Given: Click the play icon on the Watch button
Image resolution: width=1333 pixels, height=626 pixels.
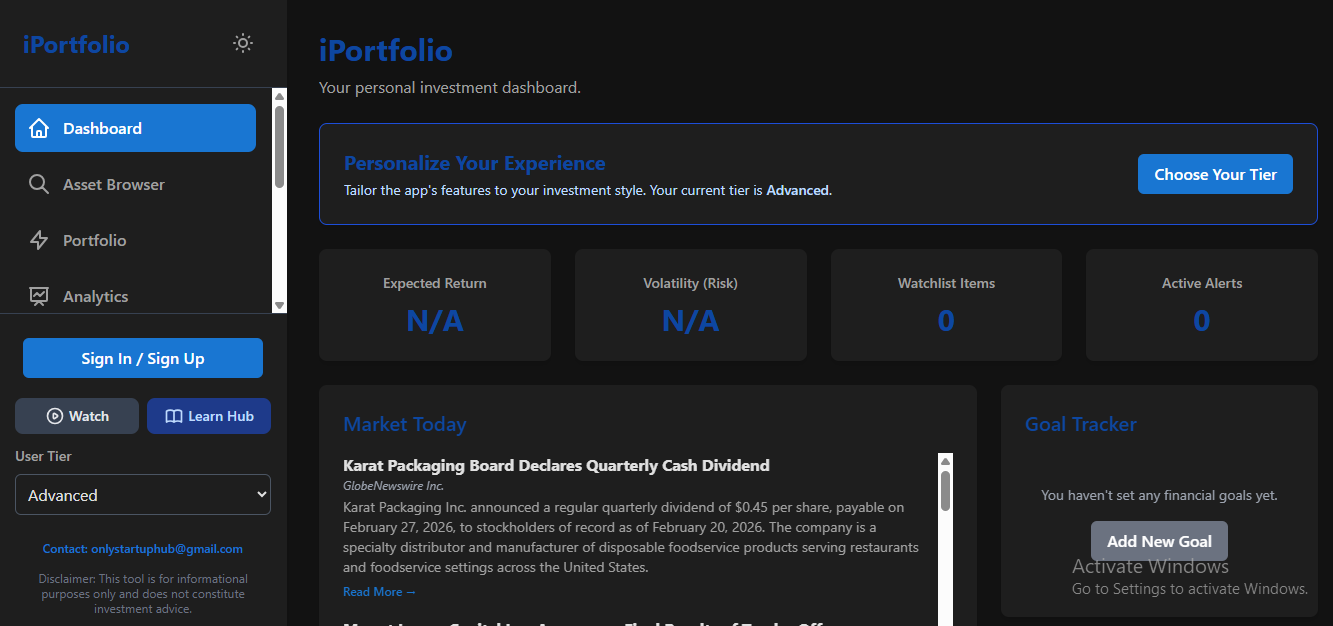Looking at the screenshot, I should point(54,416).
